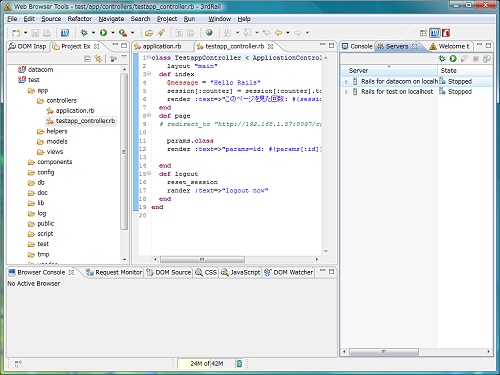This screenshot has width=500, height=375.
Task: Click the Previous Annotation icon in toolbar
Action: tap(247, 33)
